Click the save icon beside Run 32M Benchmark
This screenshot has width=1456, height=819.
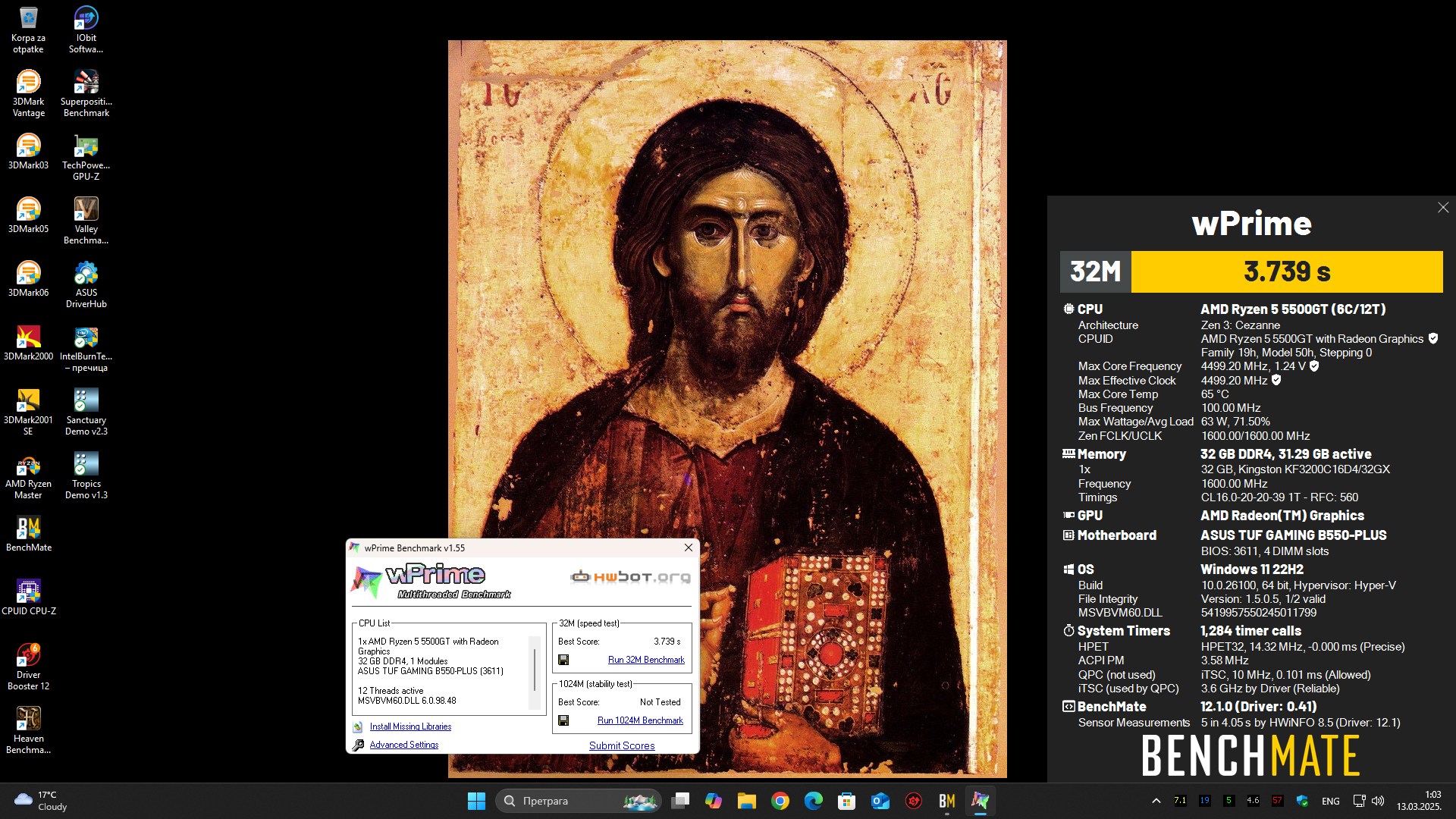tap(563, 660)
